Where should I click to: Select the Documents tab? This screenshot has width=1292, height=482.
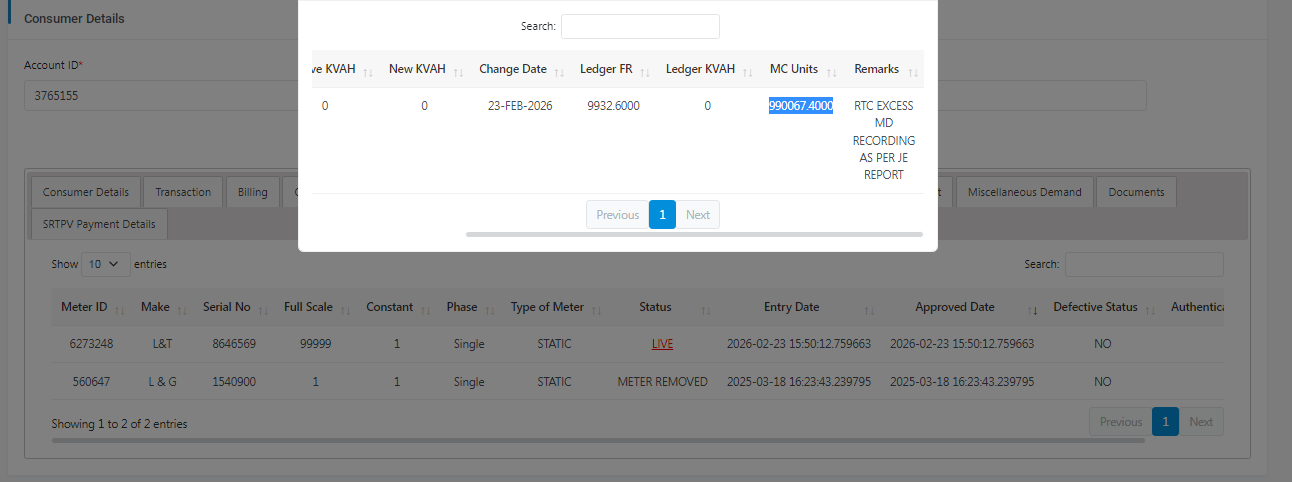1136,192
